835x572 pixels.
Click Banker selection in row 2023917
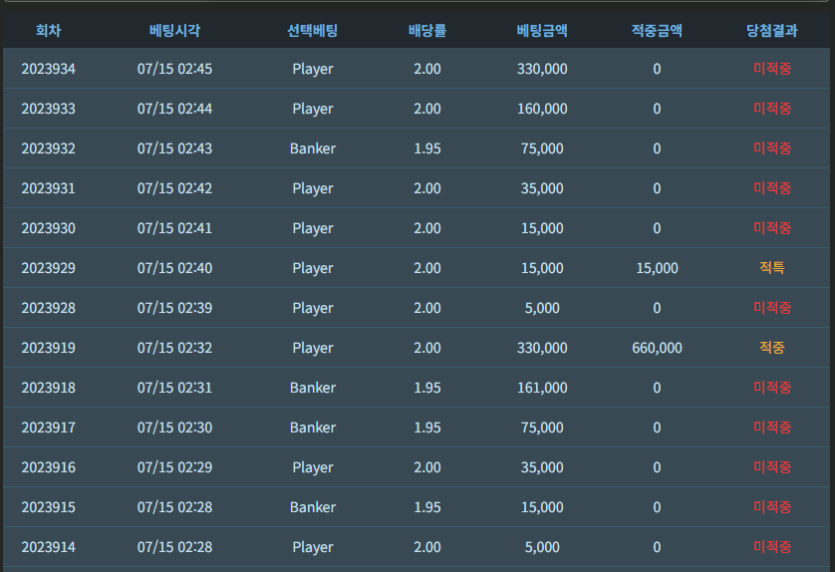point(313,427)
